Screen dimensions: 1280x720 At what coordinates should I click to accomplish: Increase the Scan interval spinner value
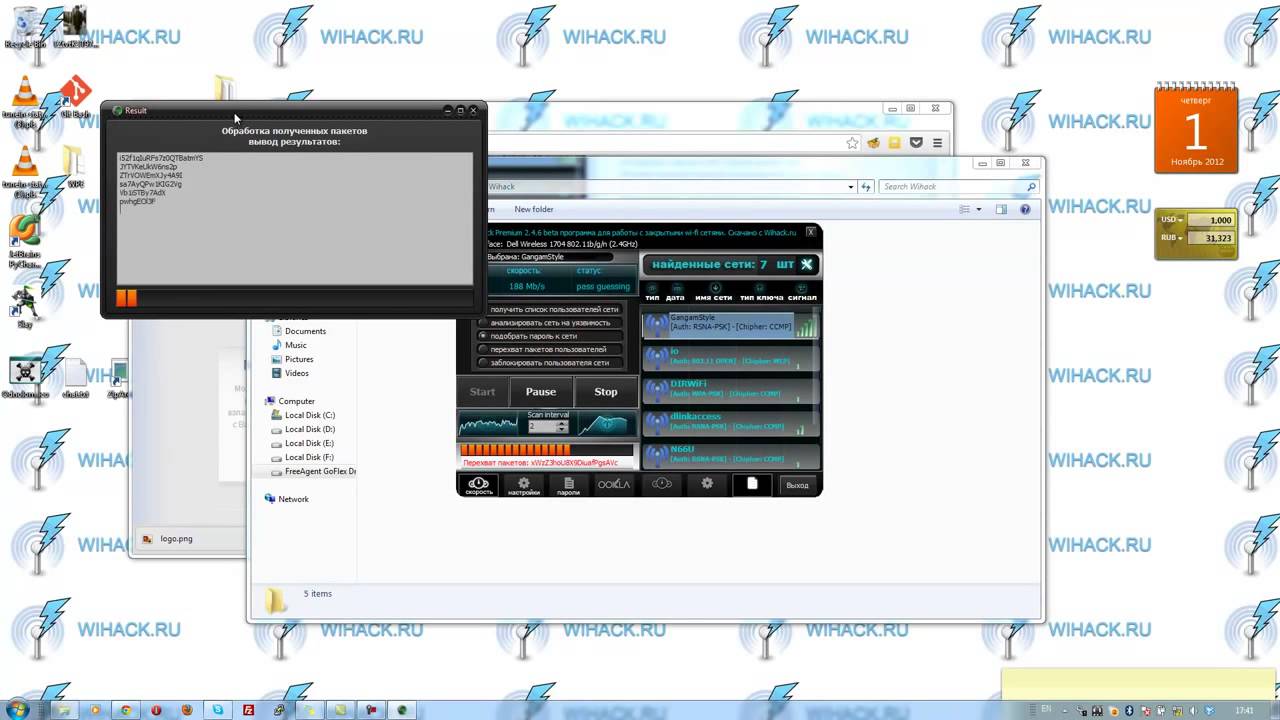pos(562,423)
